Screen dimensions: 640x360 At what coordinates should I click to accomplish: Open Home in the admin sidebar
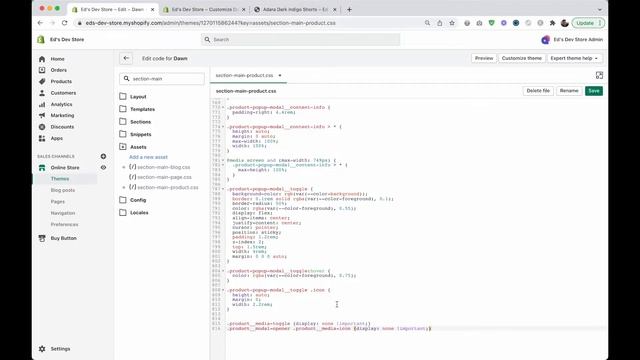point(57,59)
